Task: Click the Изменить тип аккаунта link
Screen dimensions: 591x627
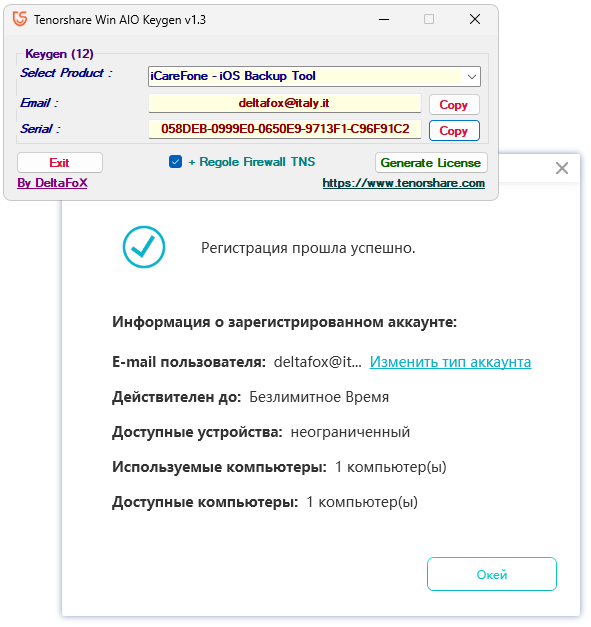Action: tap(450, 362)
